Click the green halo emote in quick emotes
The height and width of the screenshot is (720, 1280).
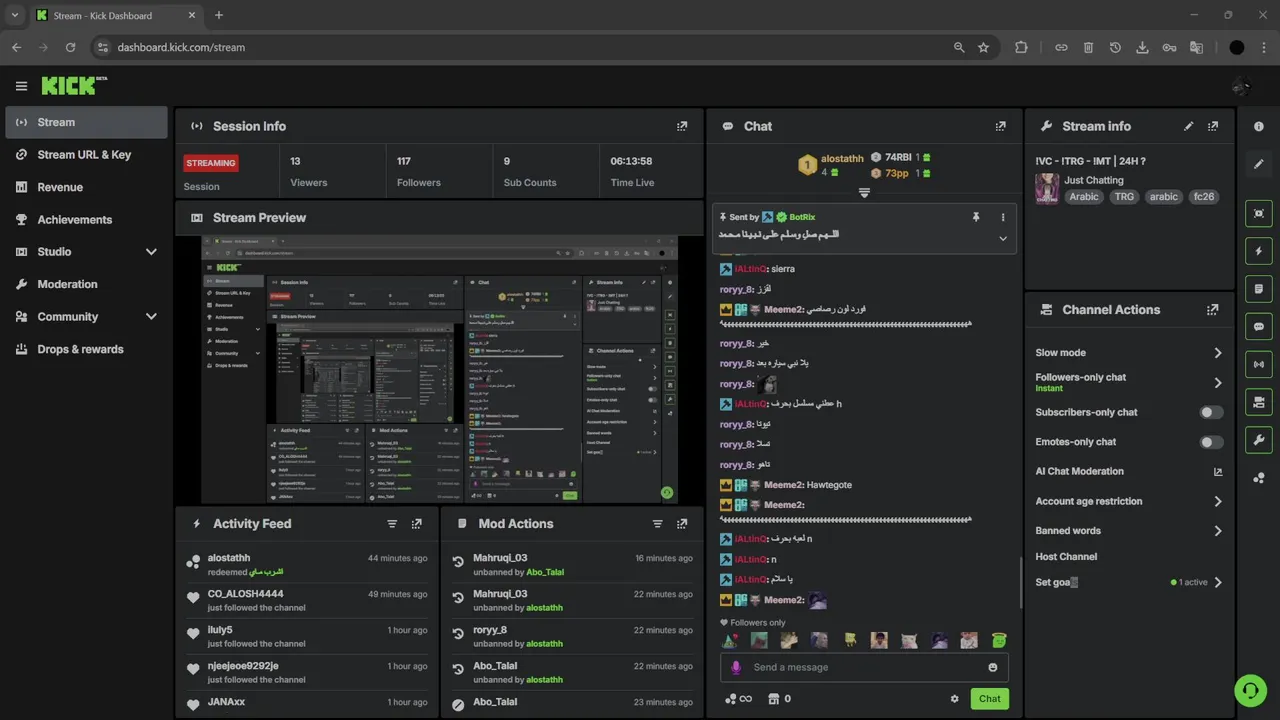pyautogui.click(x=998, y=640)
